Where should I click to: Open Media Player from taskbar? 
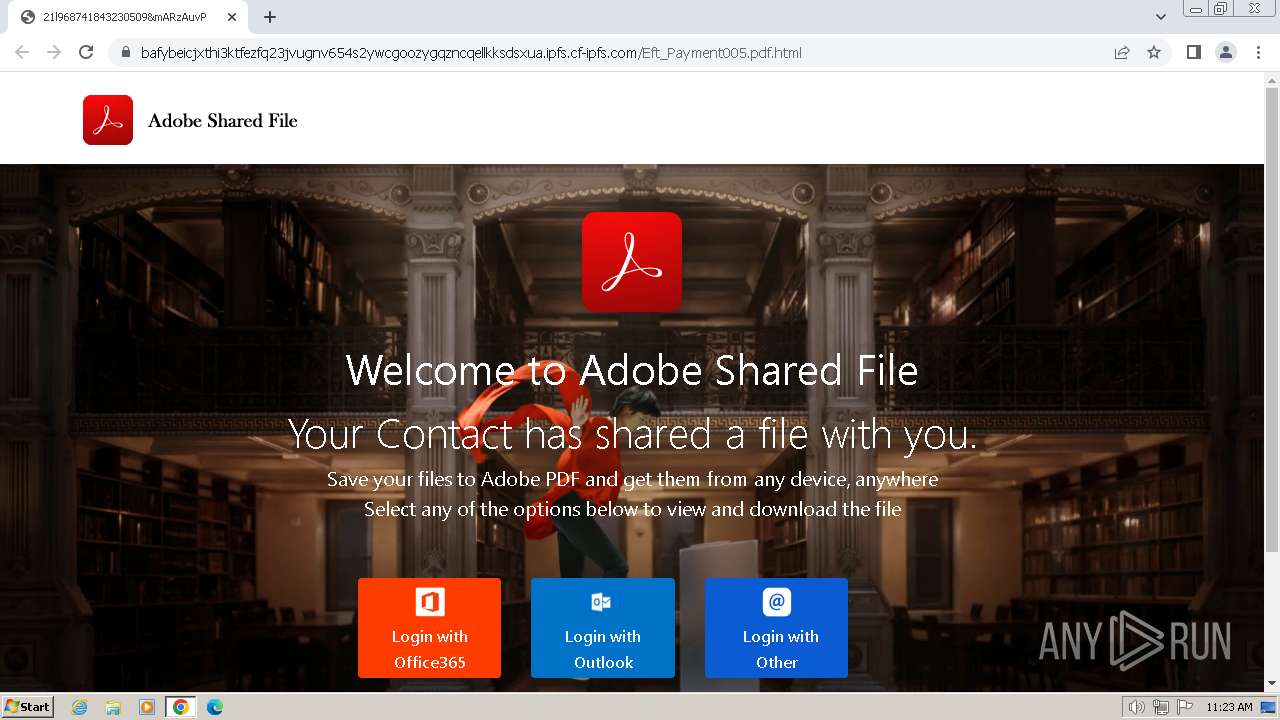[147, 707]
